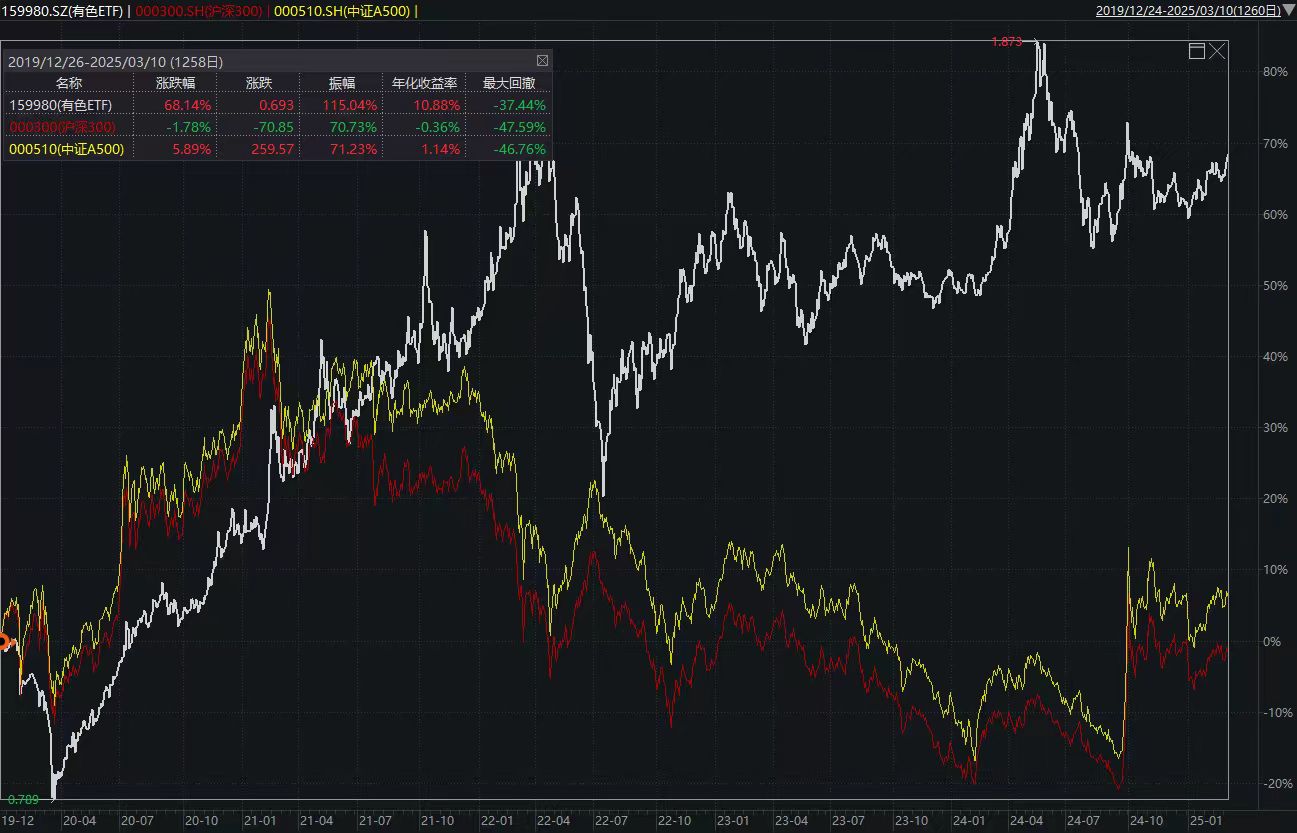Click the restore icon on the statistics panel
1297x833 pixels.
[1196, 51]
